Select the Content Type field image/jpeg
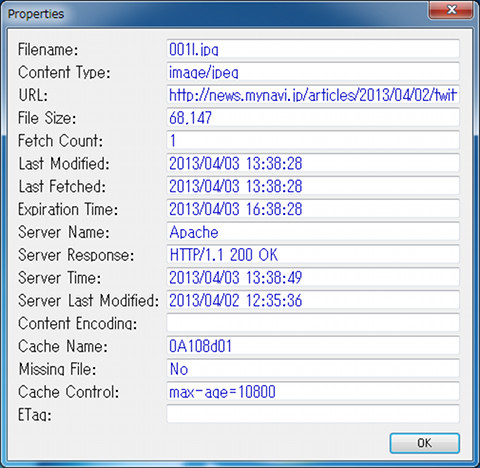The width and height of the screenshot is (480, 468). 313,72
